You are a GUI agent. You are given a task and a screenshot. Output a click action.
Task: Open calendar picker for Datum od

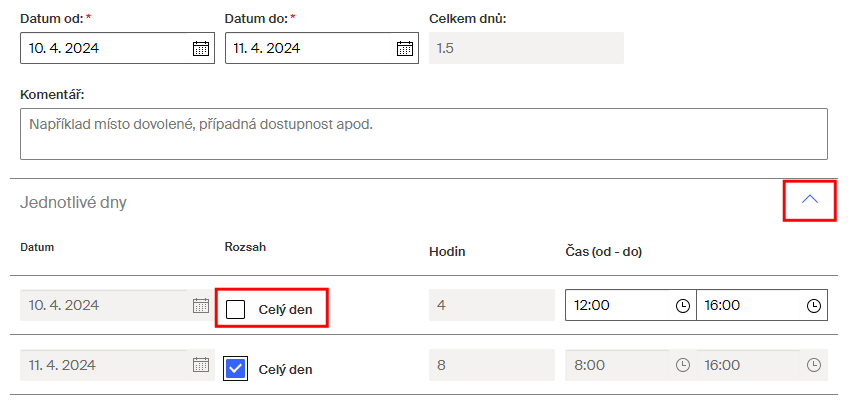[x=201, y=48]
